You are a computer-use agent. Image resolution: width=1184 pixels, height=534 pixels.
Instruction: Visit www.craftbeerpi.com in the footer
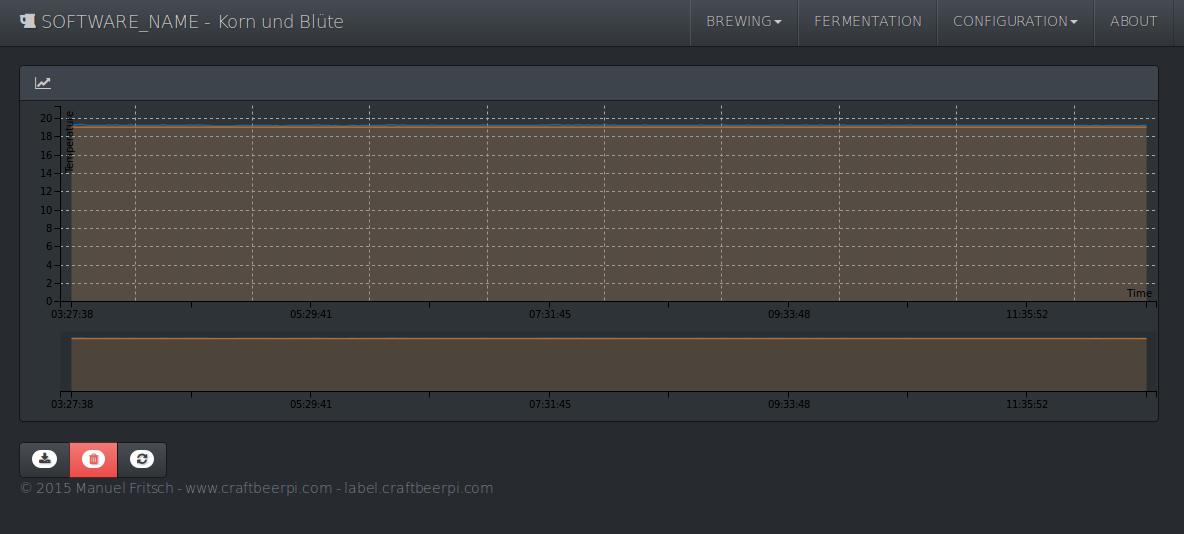pyautogui.click(x=258, y=488)
